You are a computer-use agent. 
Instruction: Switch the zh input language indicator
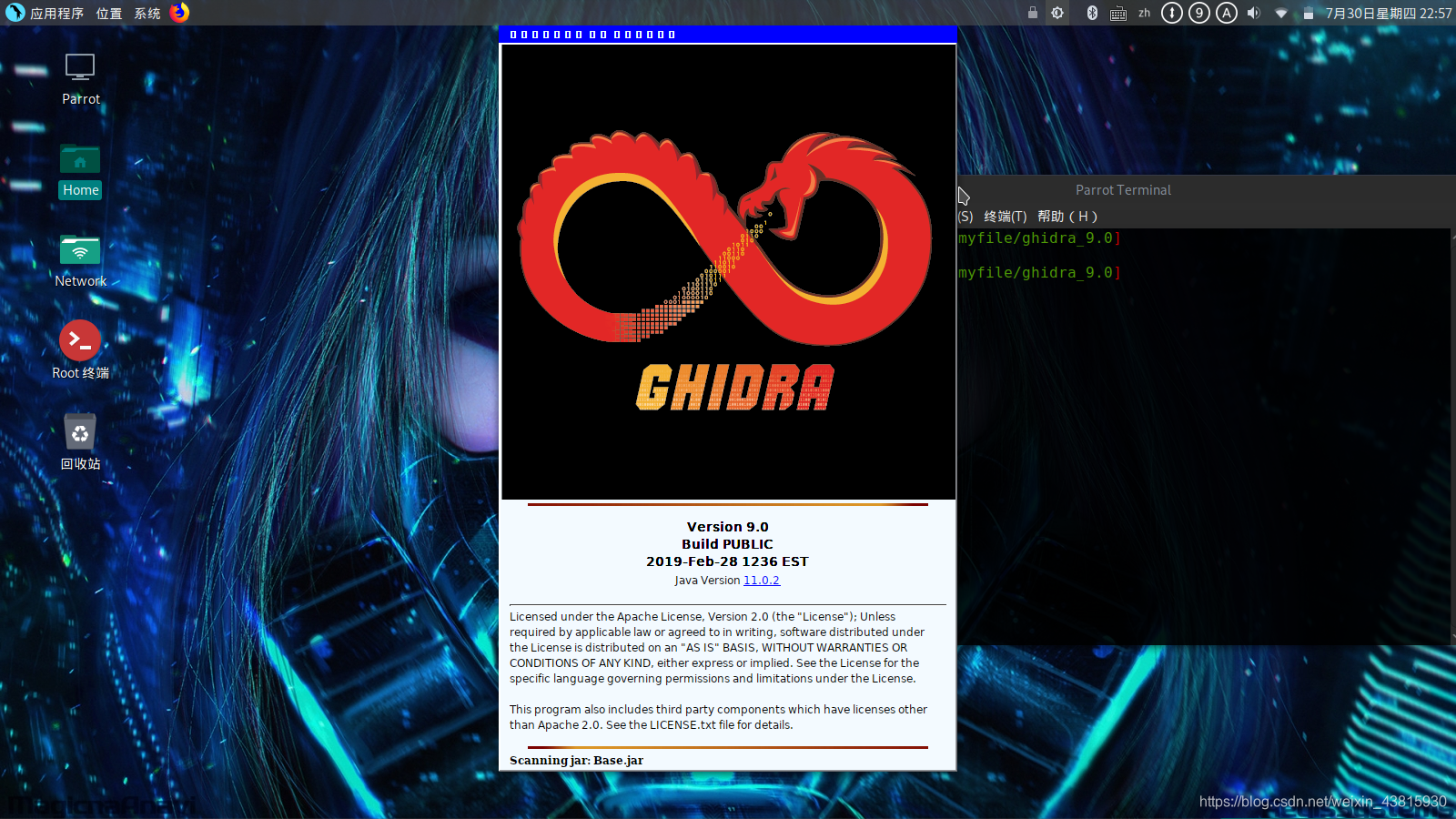(1144, 13)
